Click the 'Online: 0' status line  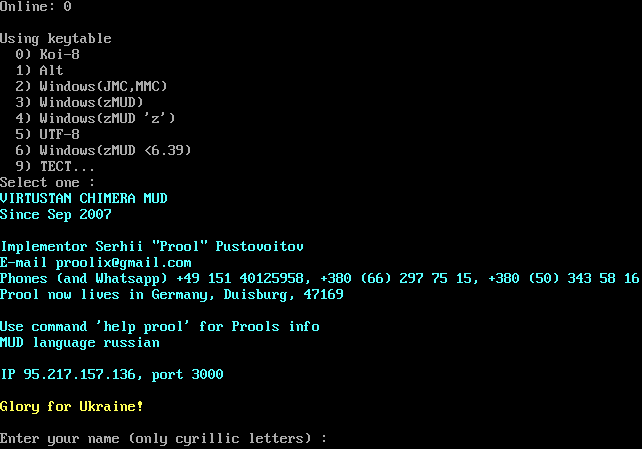click(x=35, y=7)
